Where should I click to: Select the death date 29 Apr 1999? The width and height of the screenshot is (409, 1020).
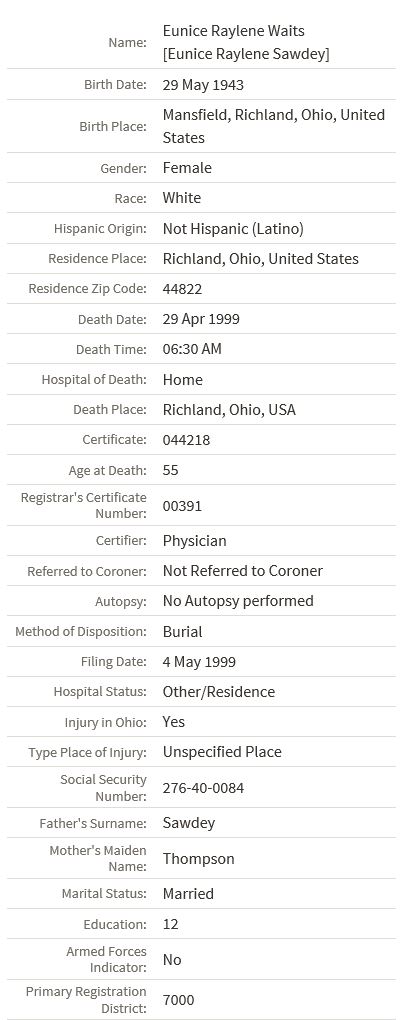pos(201,319)
